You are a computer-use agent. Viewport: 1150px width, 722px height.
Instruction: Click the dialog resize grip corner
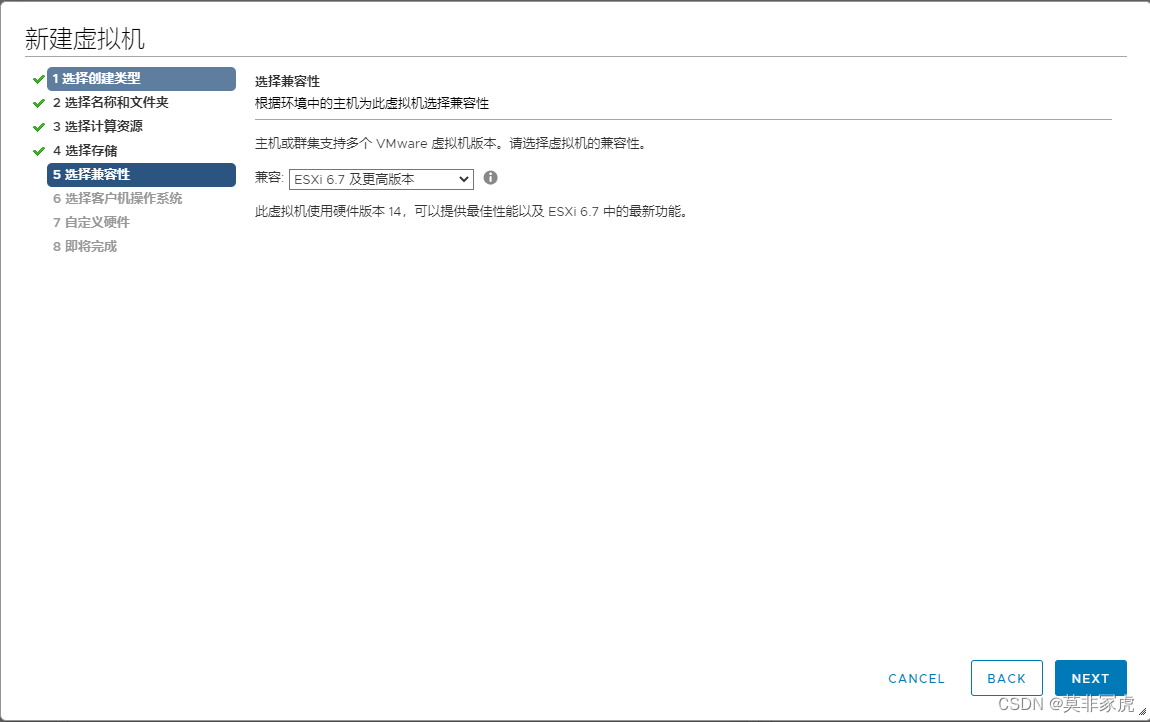tap(1142, 711)
